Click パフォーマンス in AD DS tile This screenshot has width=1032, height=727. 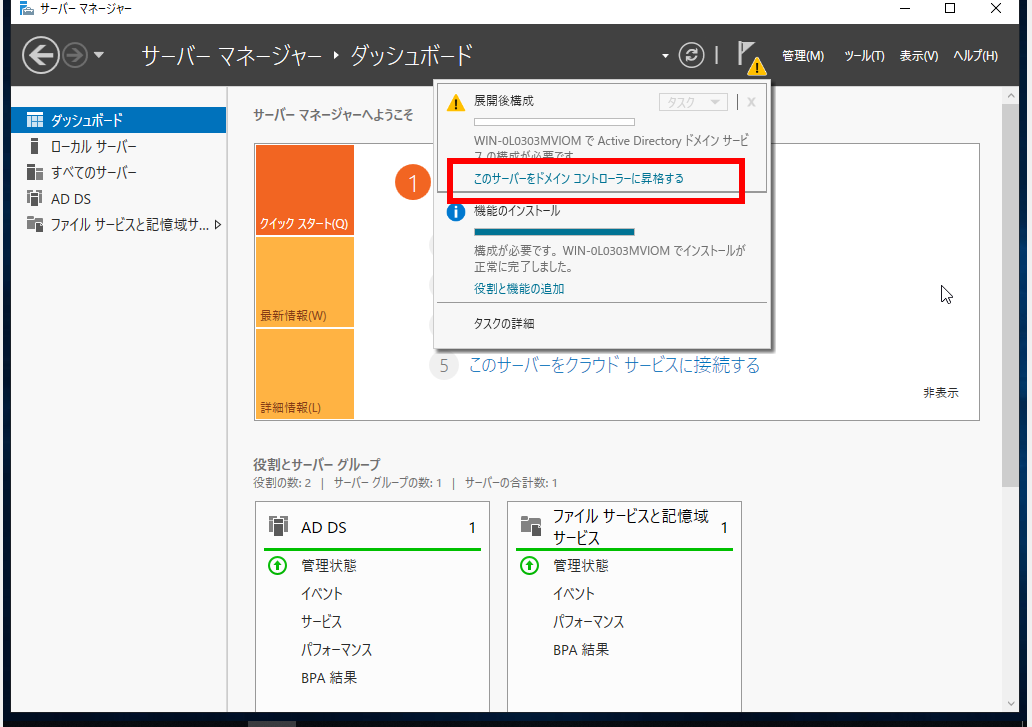(x=336, y=650)
